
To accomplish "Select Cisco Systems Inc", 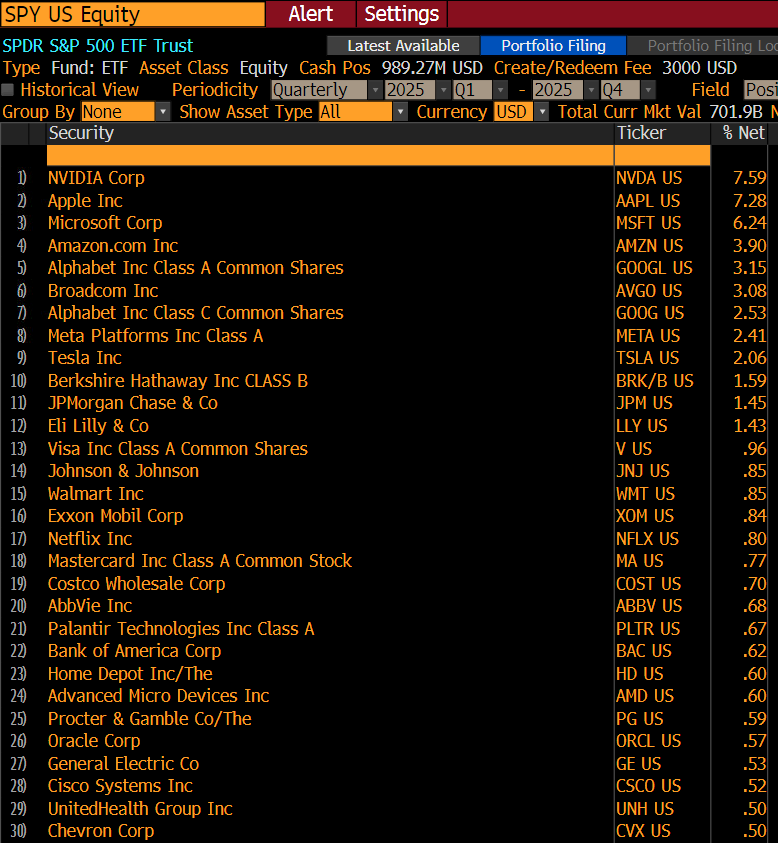I will (120, 786).
